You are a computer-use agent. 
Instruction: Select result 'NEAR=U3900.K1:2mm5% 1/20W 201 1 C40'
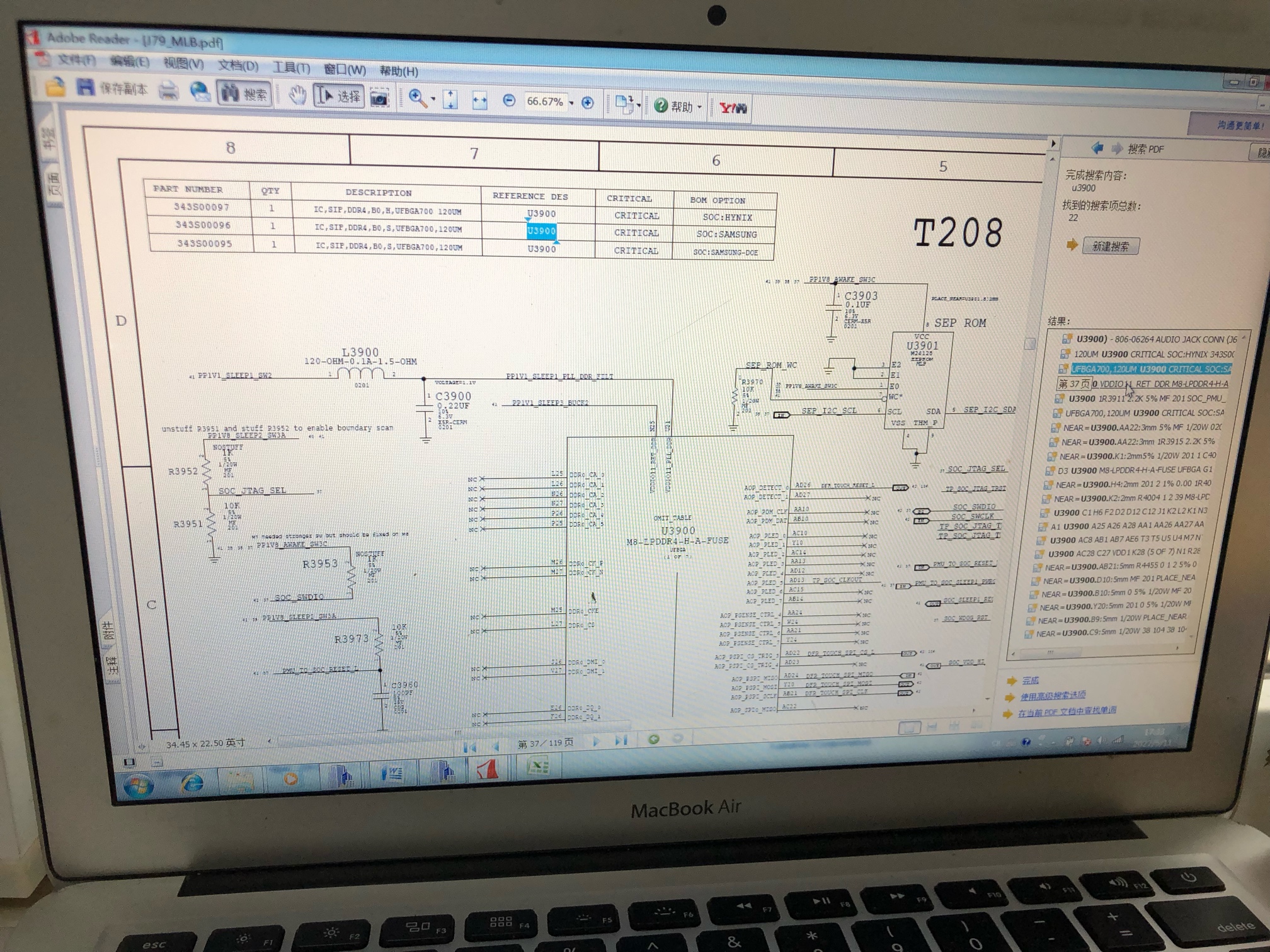tap(1132, 456)
